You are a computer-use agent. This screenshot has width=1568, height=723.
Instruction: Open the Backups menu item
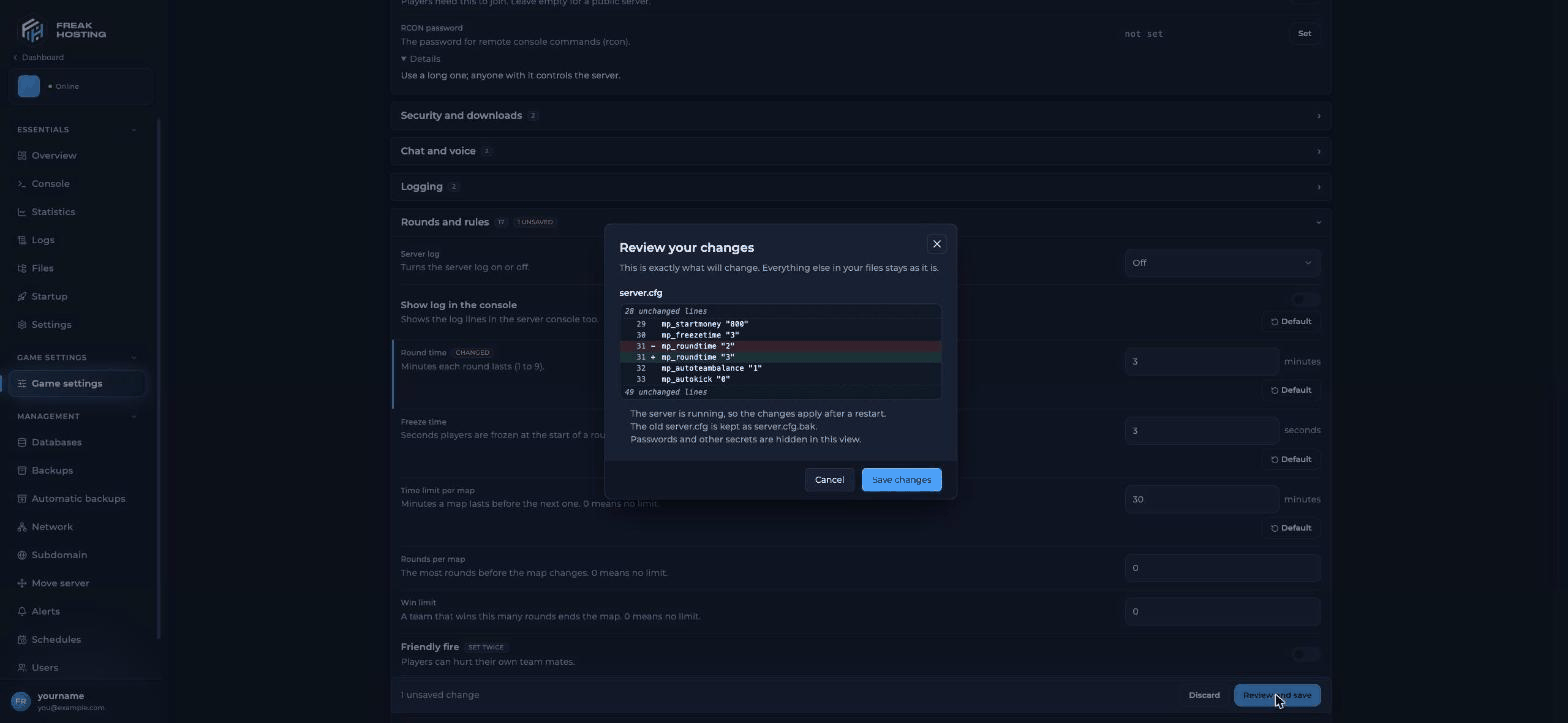(77, 470)
